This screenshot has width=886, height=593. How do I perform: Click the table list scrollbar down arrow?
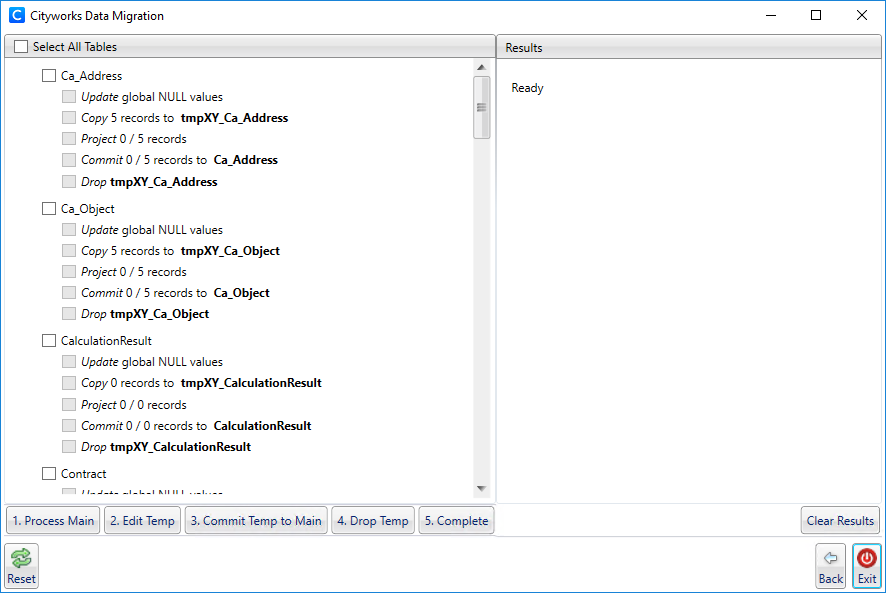[x=481, y=488]
